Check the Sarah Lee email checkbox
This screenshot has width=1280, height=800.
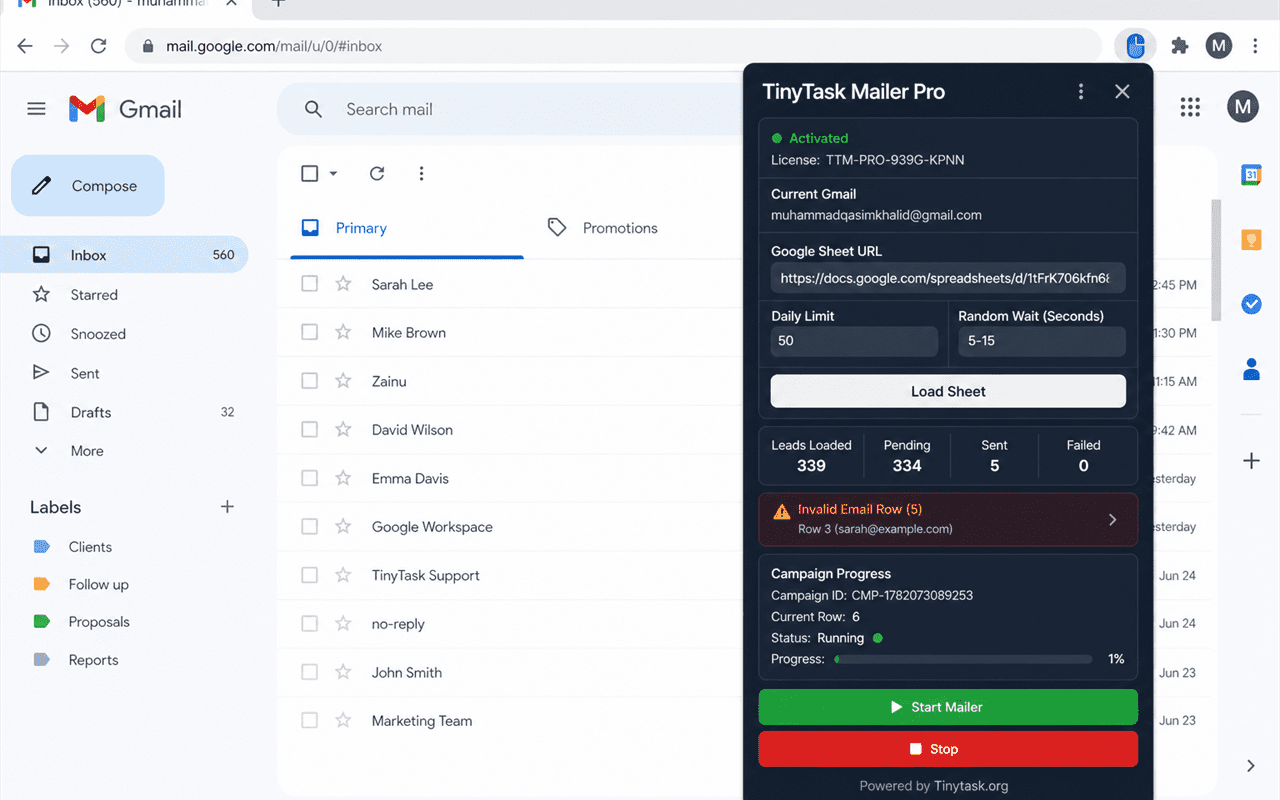pos(310,284)
